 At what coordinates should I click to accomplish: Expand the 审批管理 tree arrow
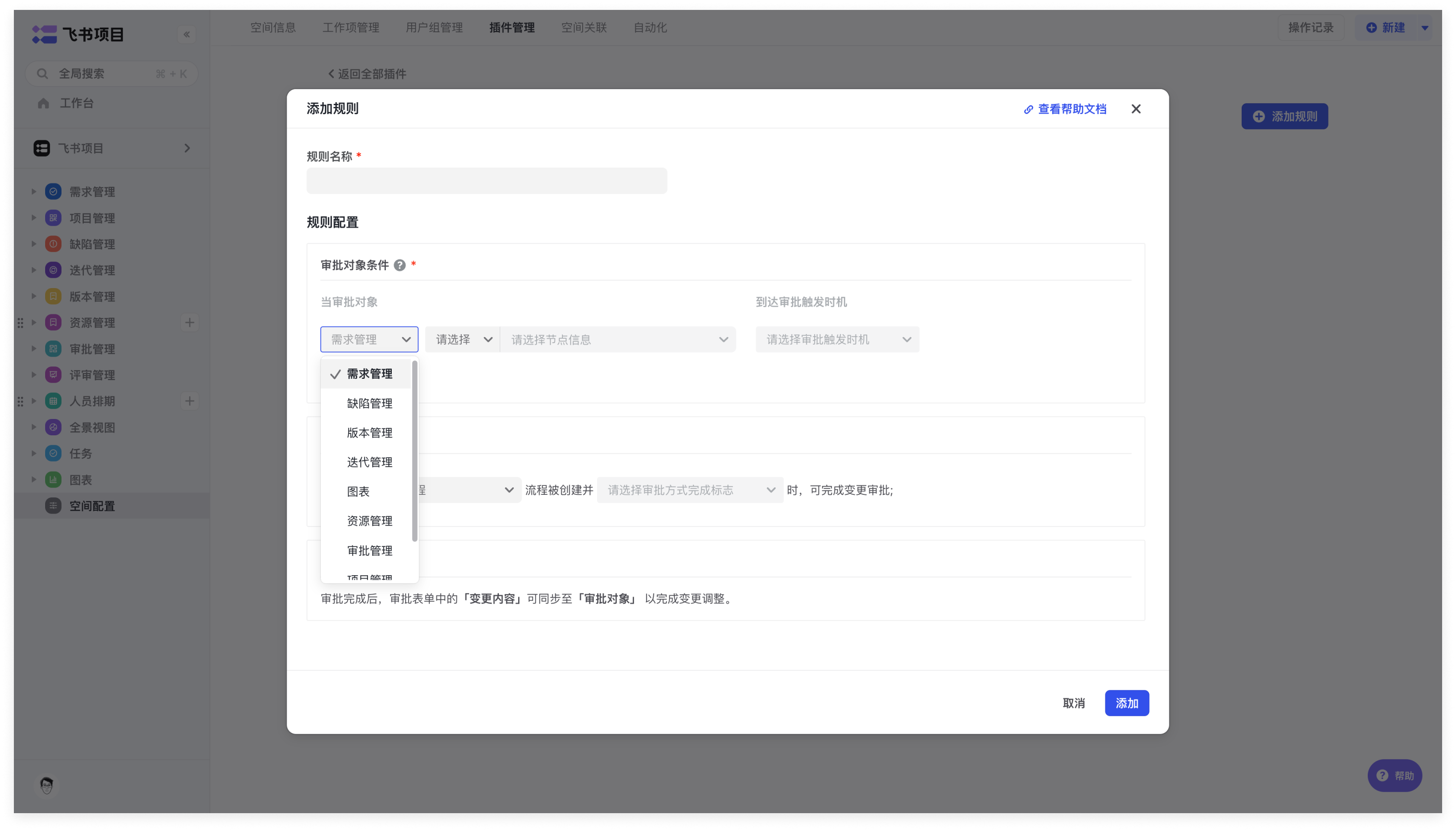(34, 349)
